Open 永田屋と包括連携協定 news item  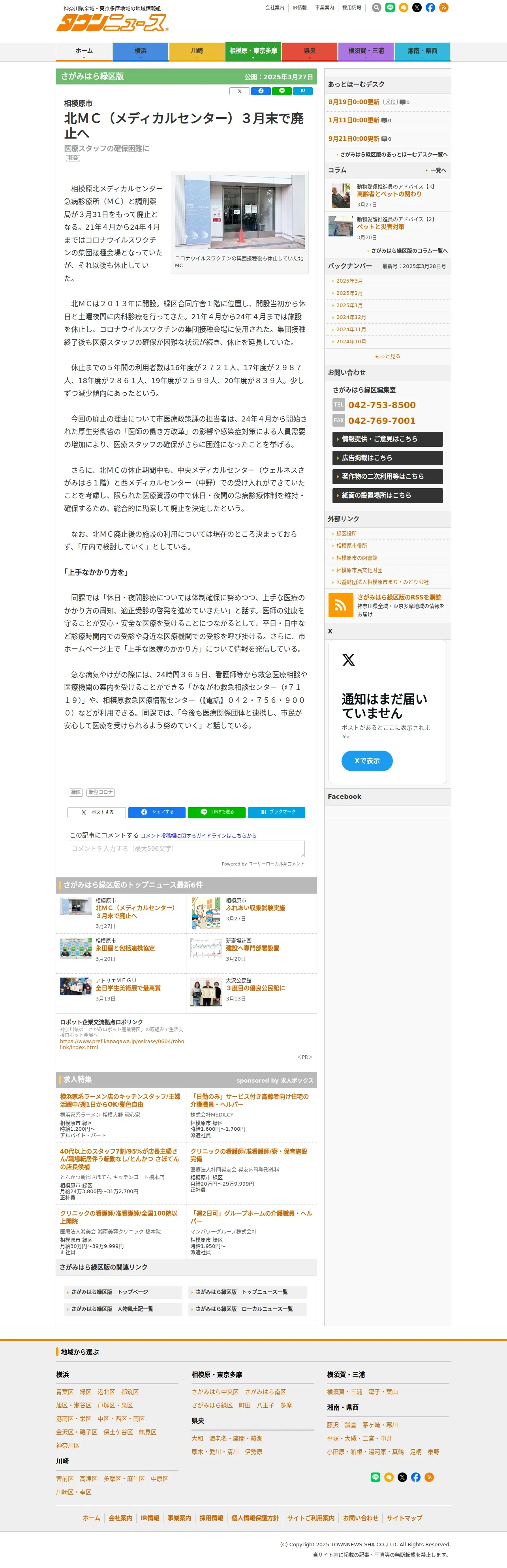pos(126,948)
